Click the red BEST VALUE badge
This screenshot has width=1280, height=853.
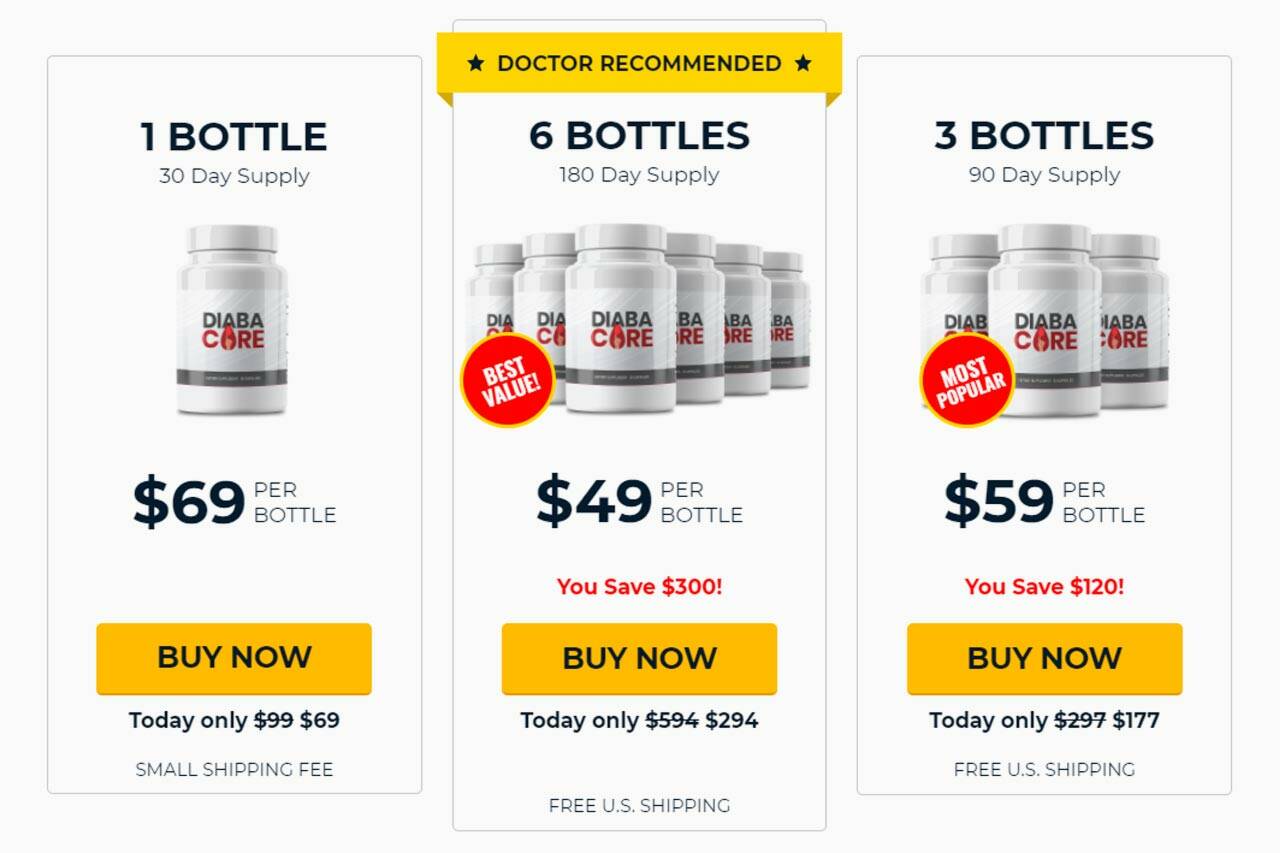[x=507, y=380]
